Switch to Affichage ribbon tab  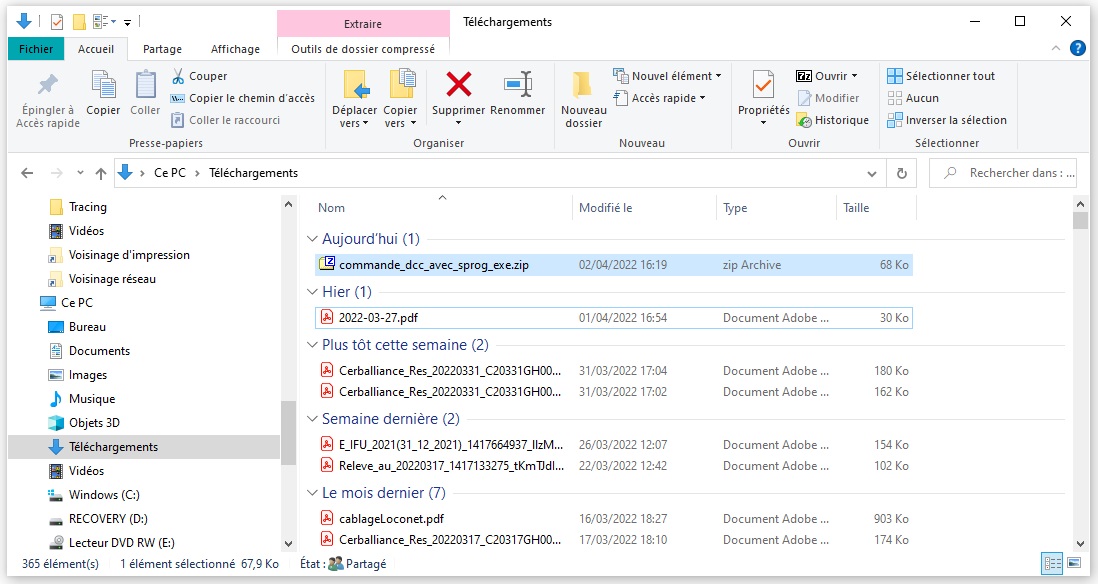pyautogui.click(x=235, y=49)
